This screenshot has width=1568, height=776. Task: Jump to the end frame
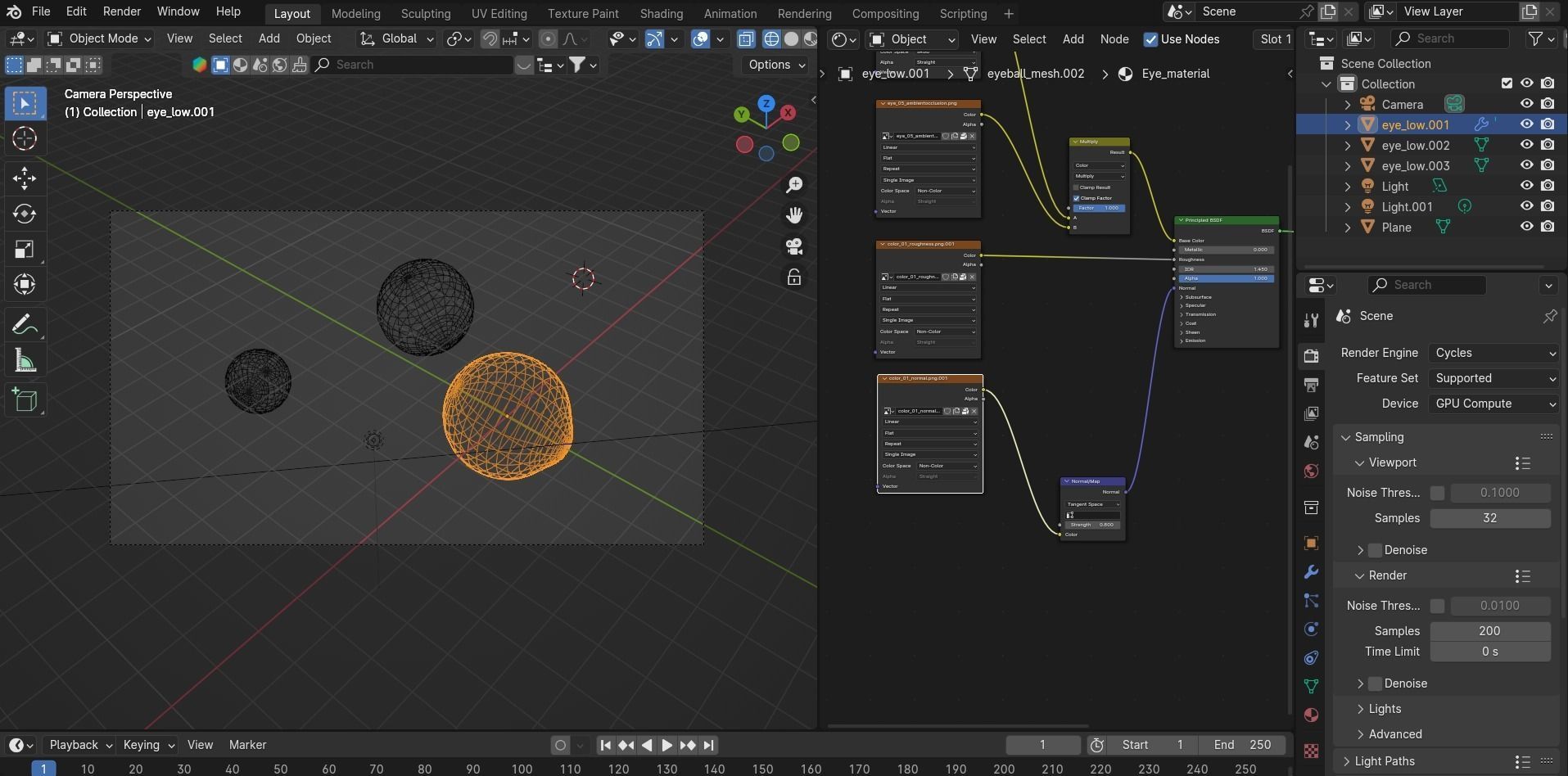[x=709, y=745]
